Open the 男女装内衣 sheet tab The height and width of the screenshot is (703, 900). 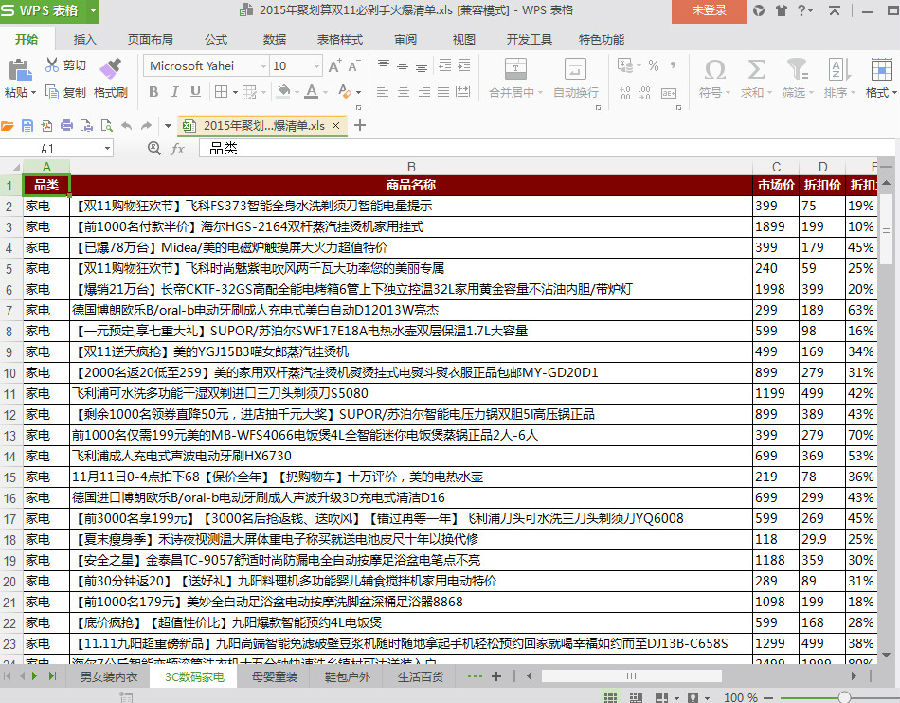pos(108,677)
